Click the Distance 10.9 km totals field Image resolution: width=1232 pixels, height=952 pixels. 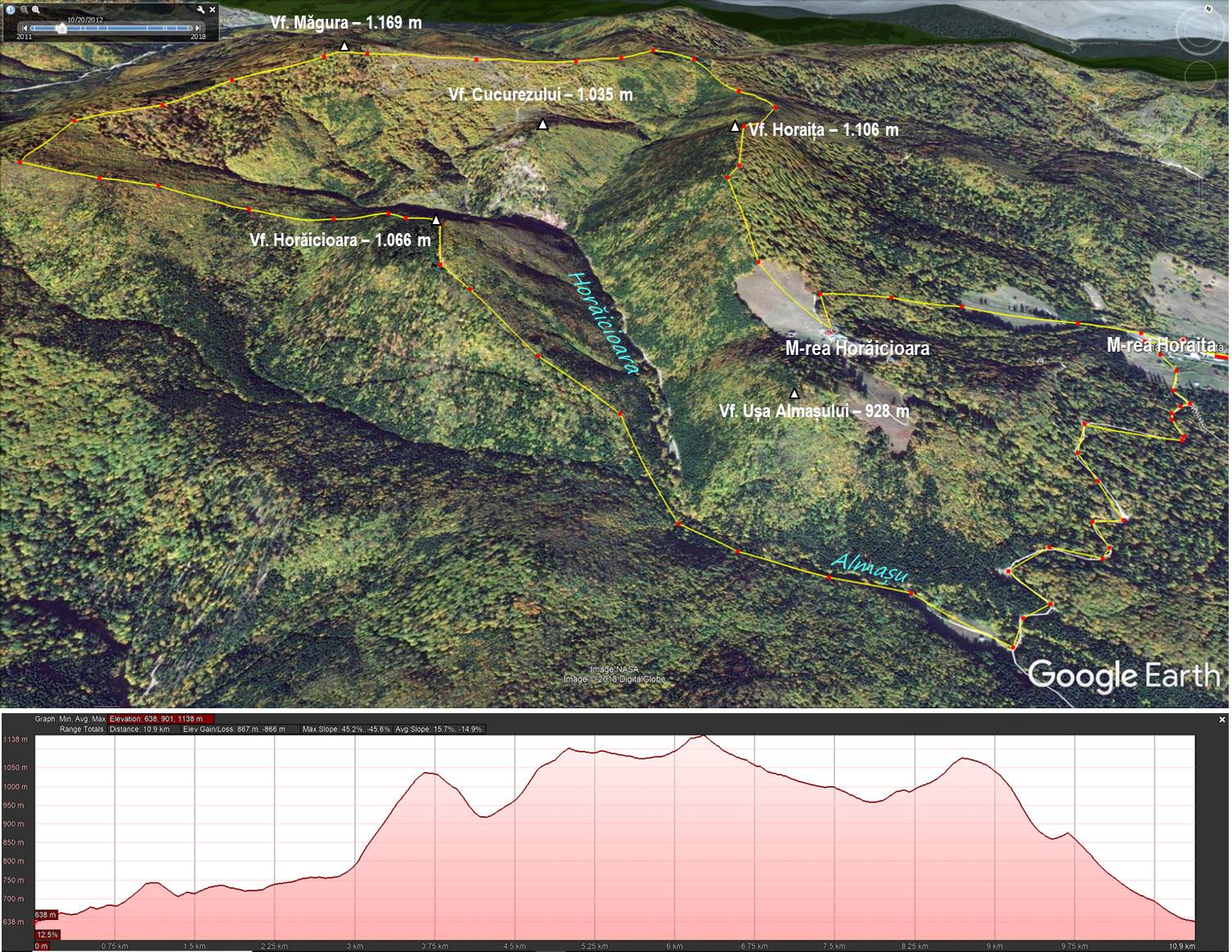(x=139, y=729)
